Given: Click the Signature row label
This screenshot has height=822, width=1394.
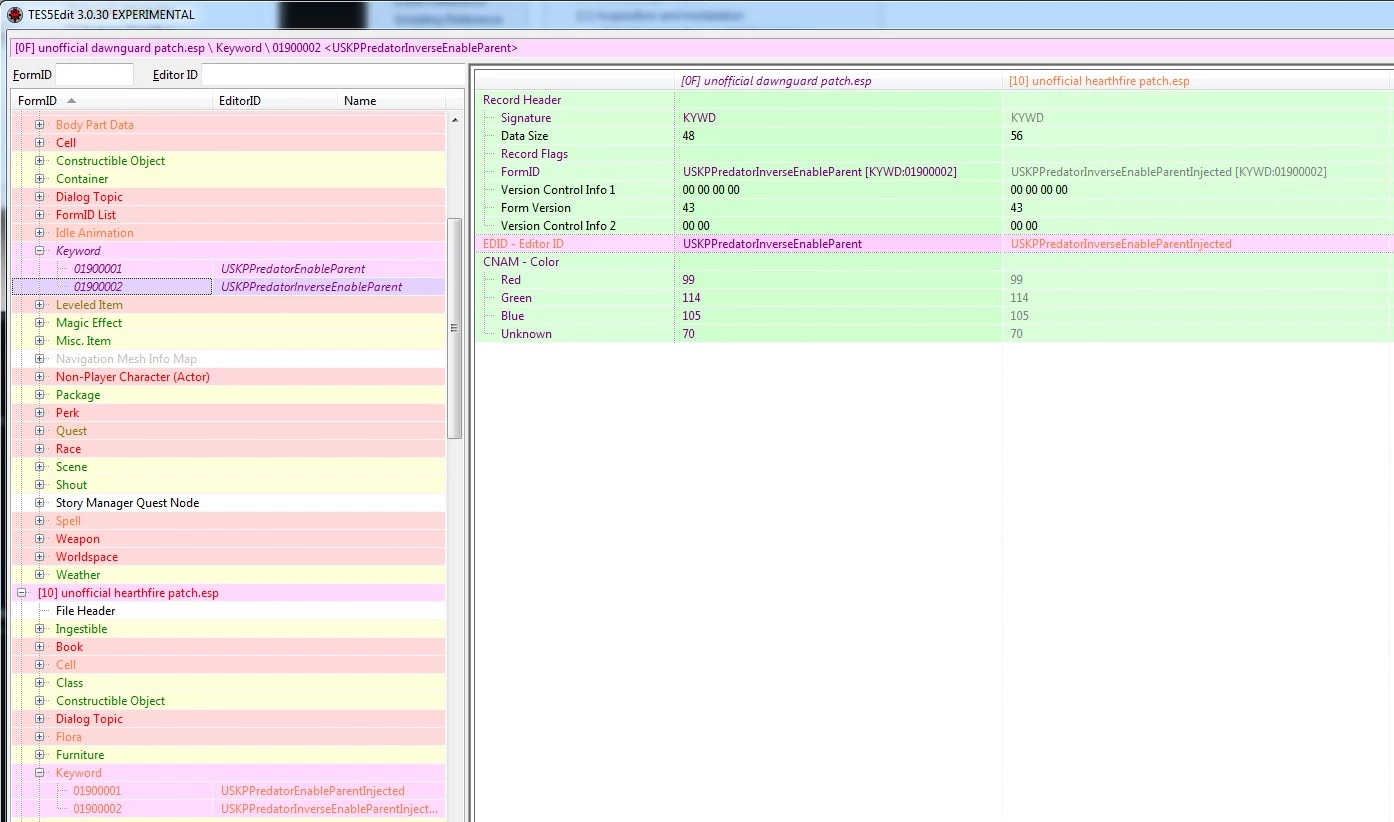Looking at the screenshot, I should 526,118.
